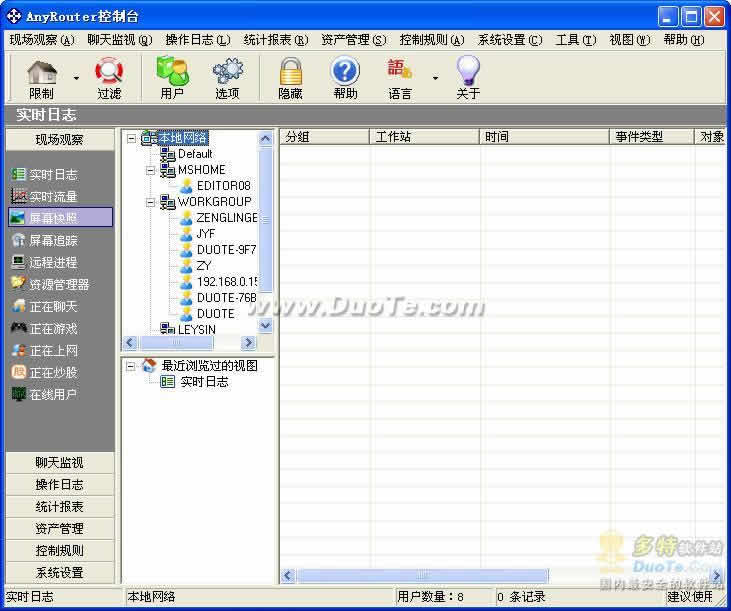Open the 工具(T) menu
Screen dimensions: 731x611
576,40
